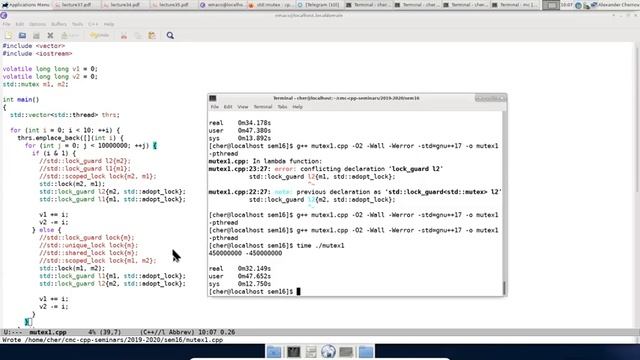Click the Emacs cut (scissors) icon
The image size is (640, 360).
point(124,36)
